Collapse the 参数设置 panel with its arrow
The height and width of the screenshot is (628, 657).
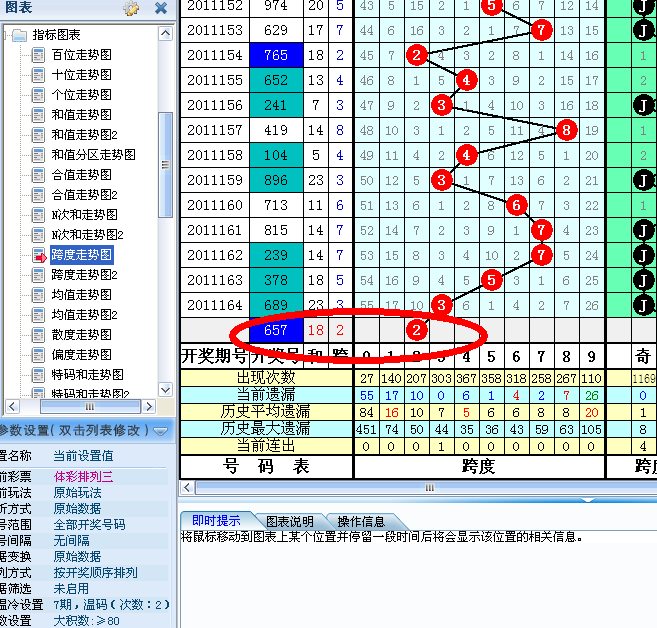point(160,430)
